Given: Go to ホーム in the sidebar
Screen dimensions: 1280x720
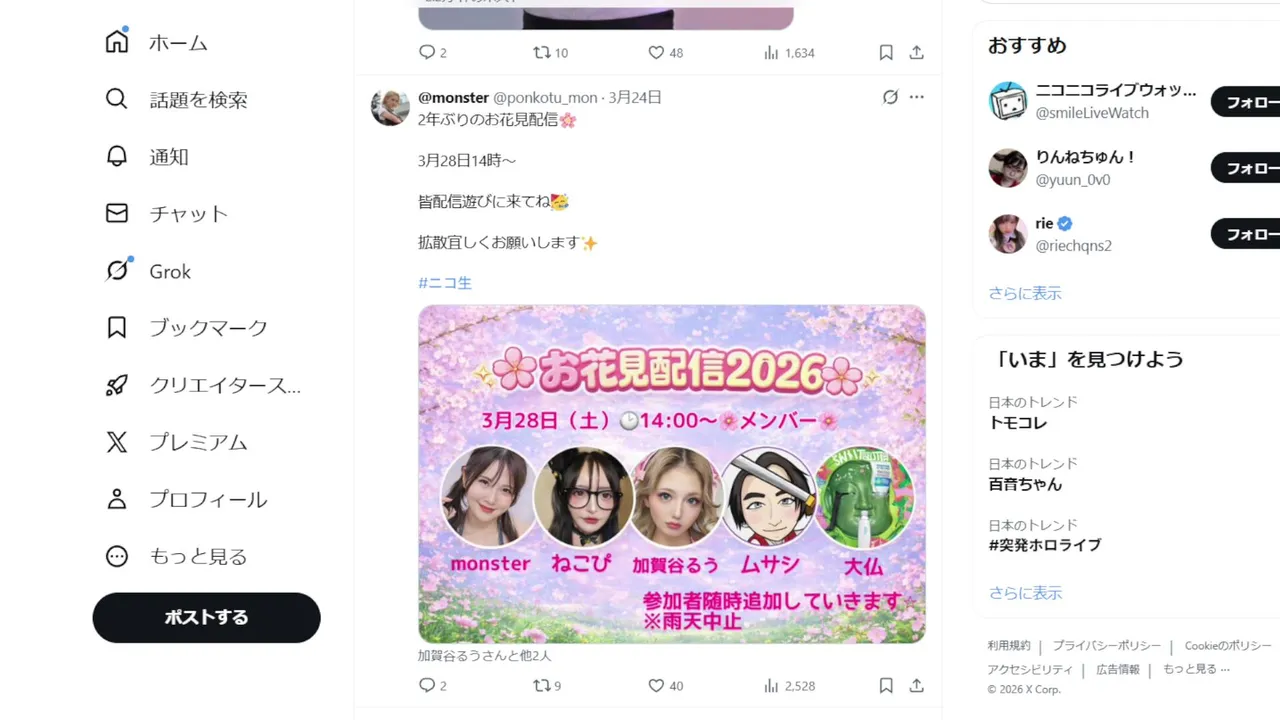Looking at the screenshot, I should click(x=156, y=42).
